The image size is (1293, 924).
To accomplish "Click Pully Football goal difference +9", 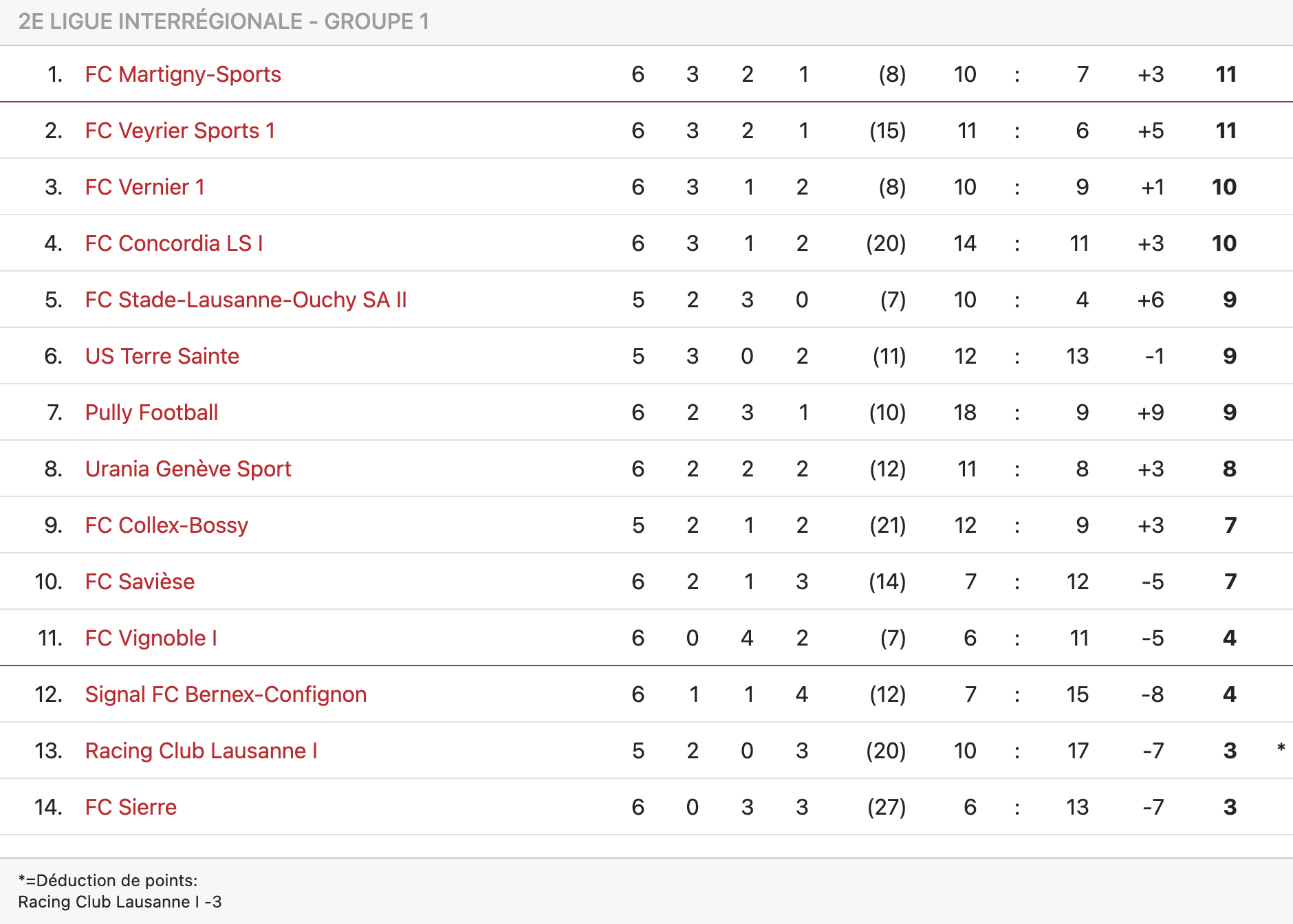I will 1151,412.
